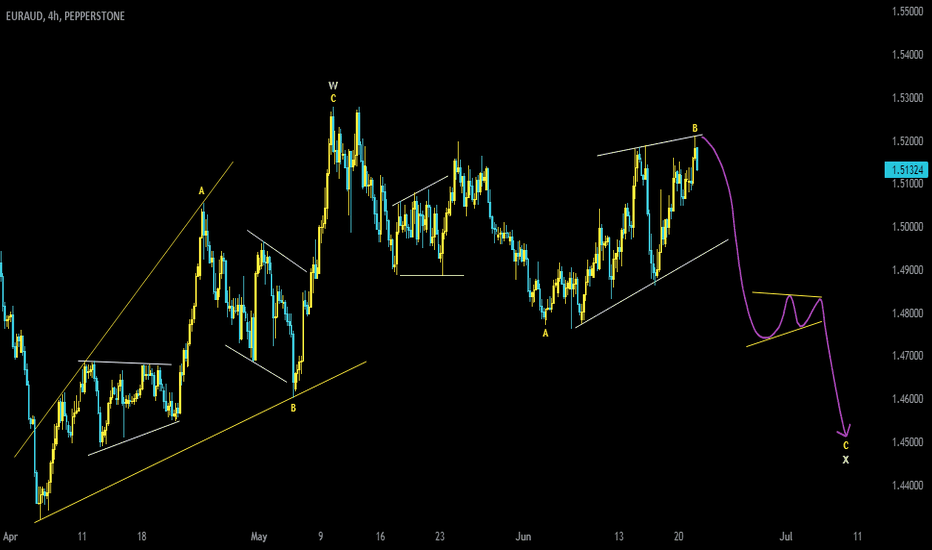Select the 1.46000 price level label
Screen dimensions: 932x550
pos(907,399)
